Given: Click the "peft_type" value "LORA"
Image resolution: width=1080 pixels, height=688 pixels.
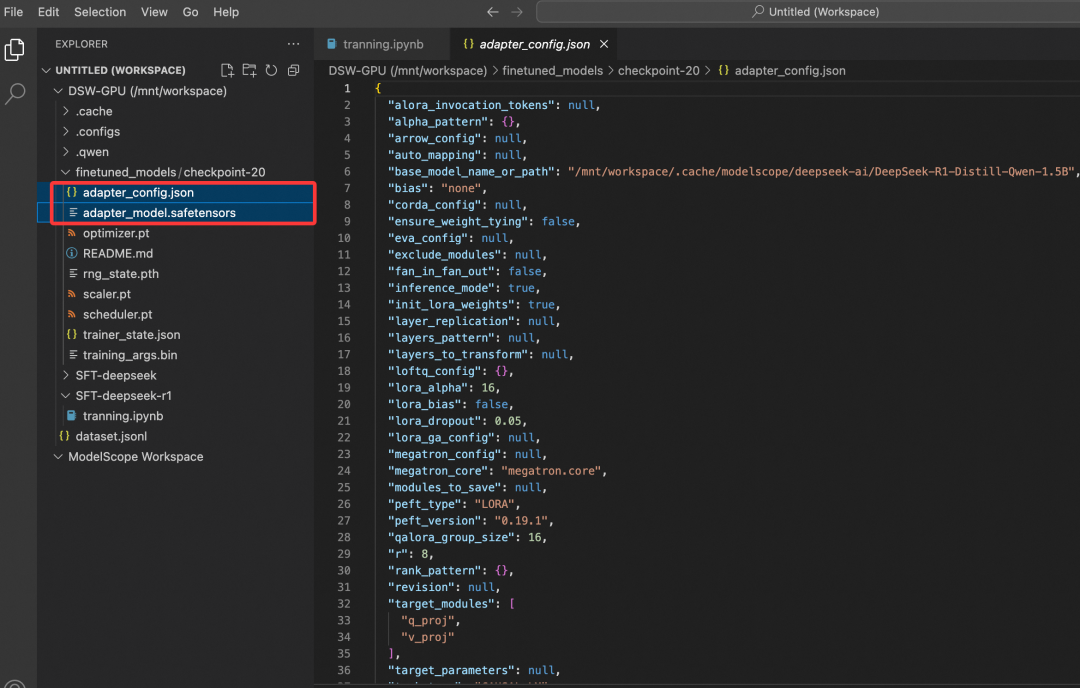Looking at the screenshot, I should (494, 504).
